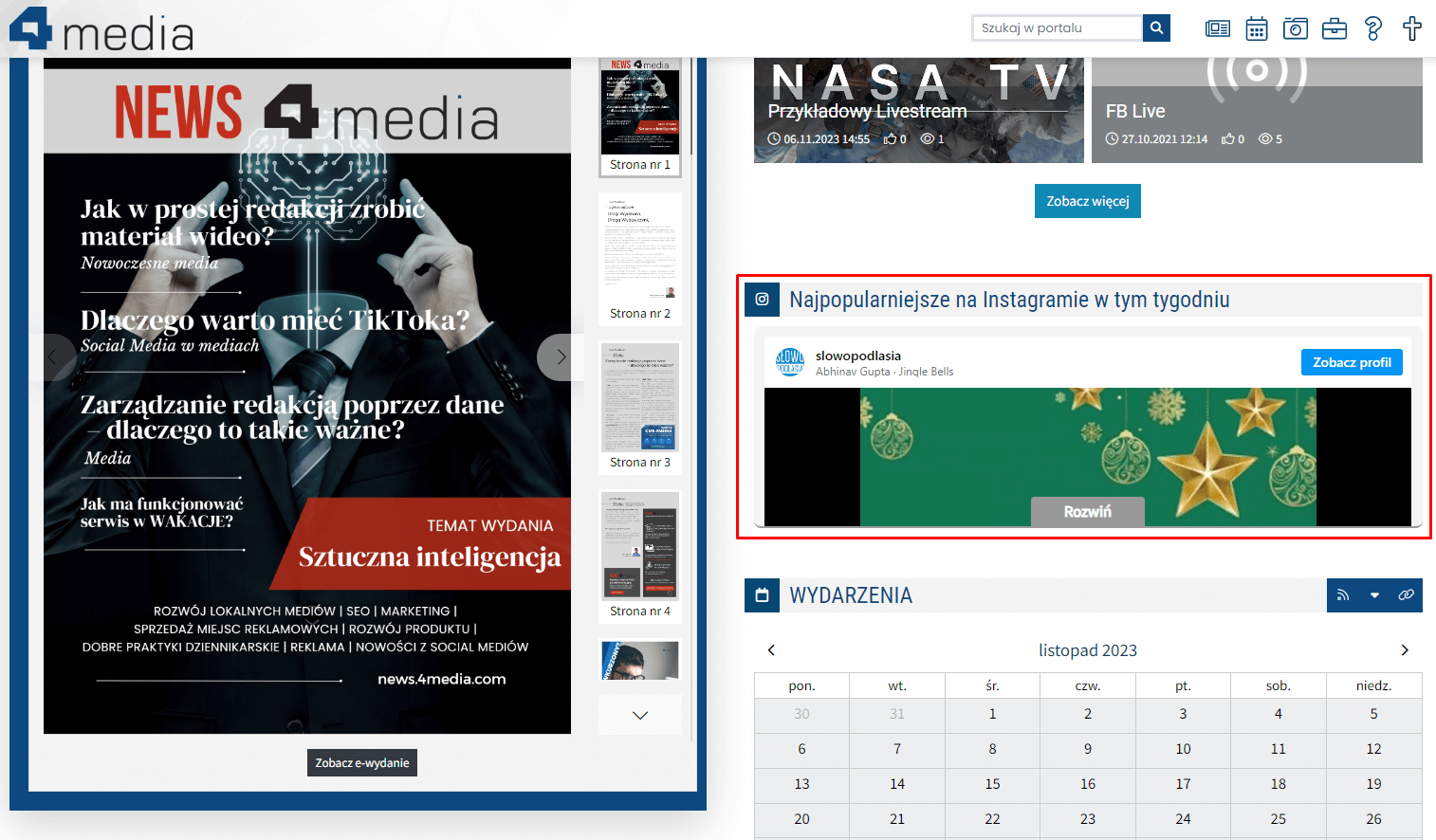The width and height of the screenshot is (1436, 840).
Task: Go to previous month in calendar
Action: [x=771, y=650]
